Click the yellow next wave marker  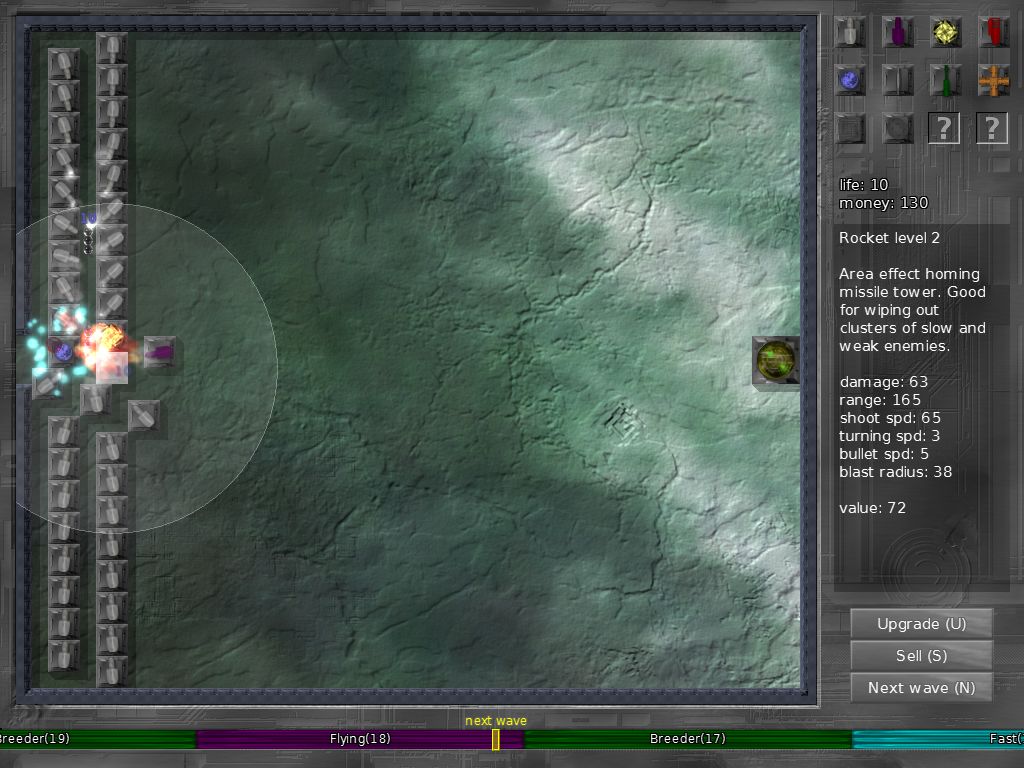coord(495,739)
